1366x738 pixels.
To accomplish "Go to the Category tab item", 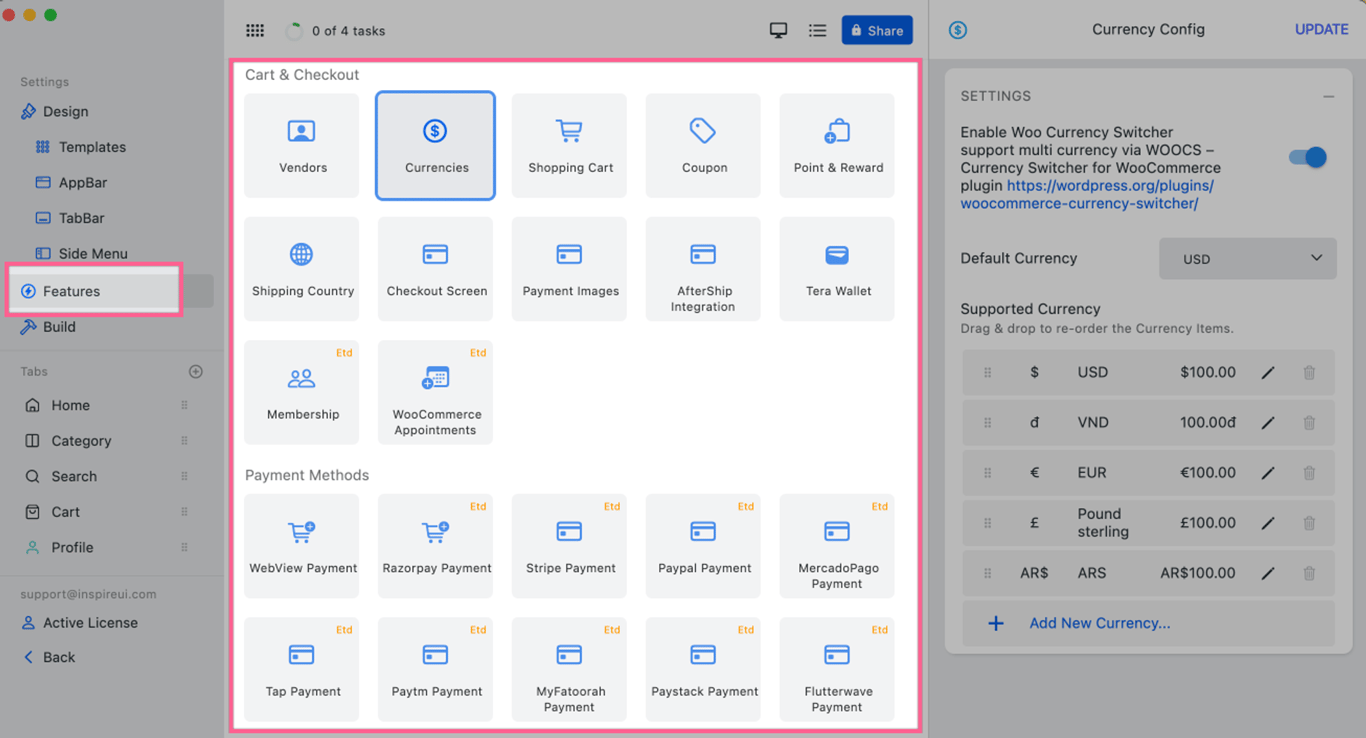I will [x=81, y=441].
